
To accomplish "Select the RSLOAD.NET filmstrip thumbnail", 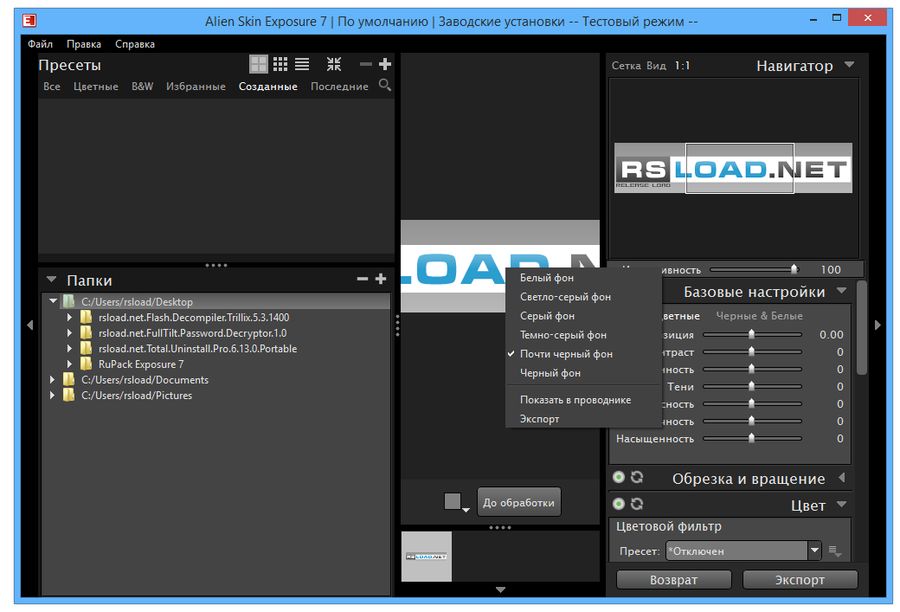I will pyautogui.click(x=426, y=556).
